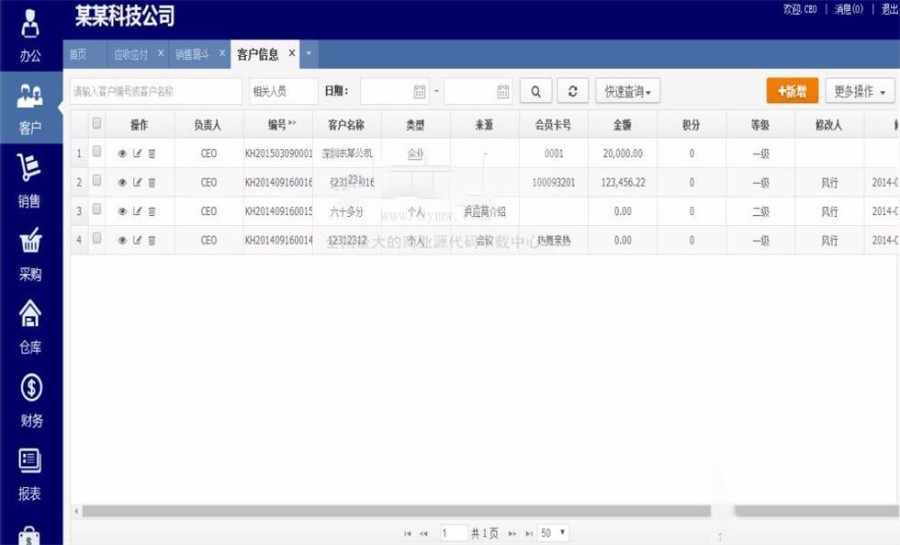Viewport: 900px width, 545px height.
Task: Select the 客户信息 tab
Action: 258,54
